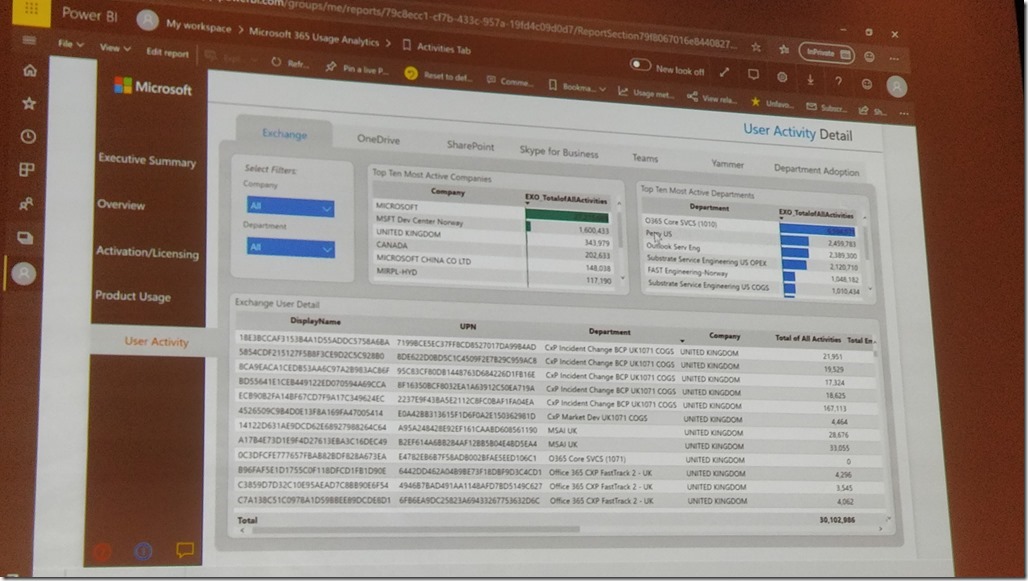Open the Department Adoption tab

click(816, 170)
